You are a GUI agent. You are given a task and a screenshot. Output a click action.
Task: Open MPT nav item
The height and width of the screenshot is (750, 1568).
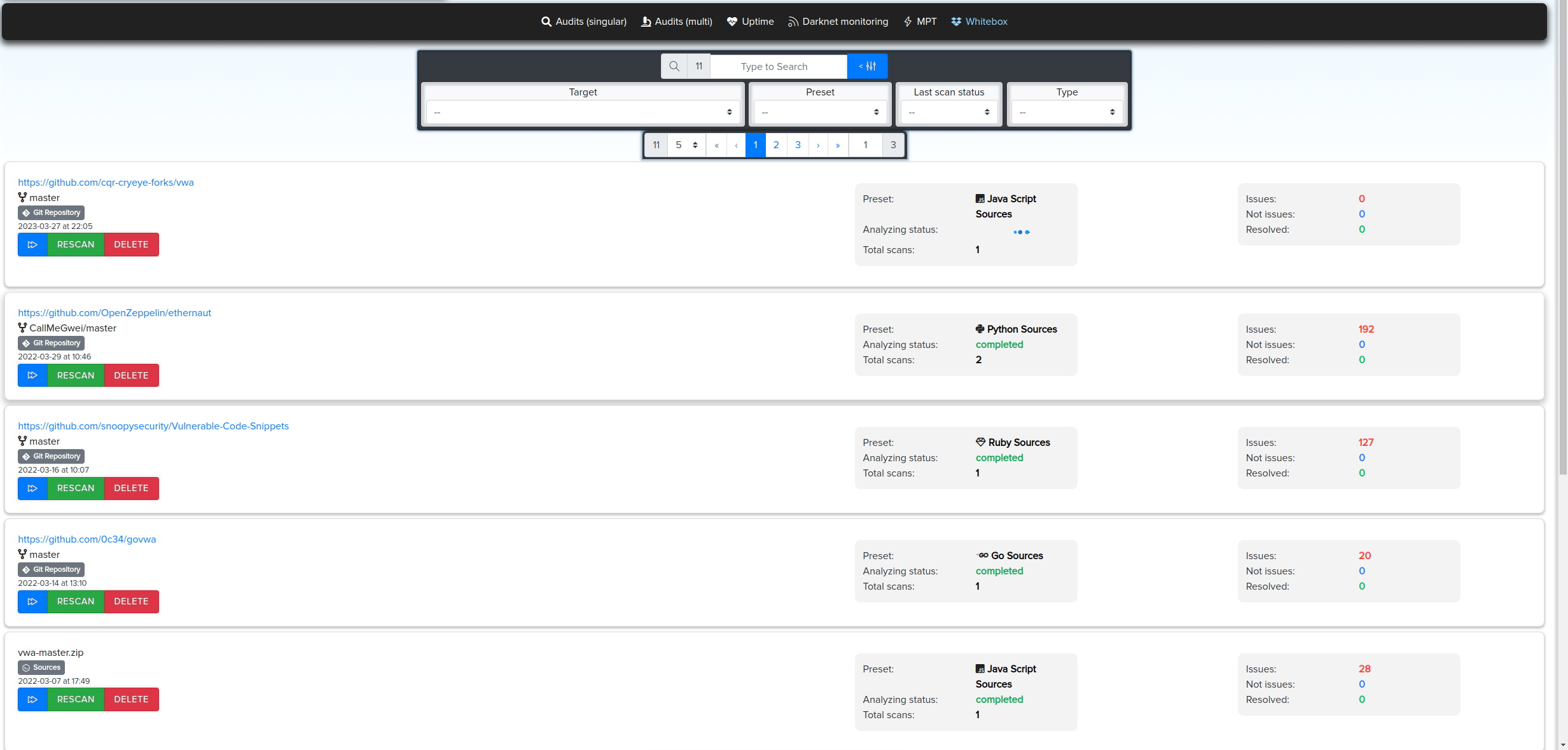pos(920,22)
